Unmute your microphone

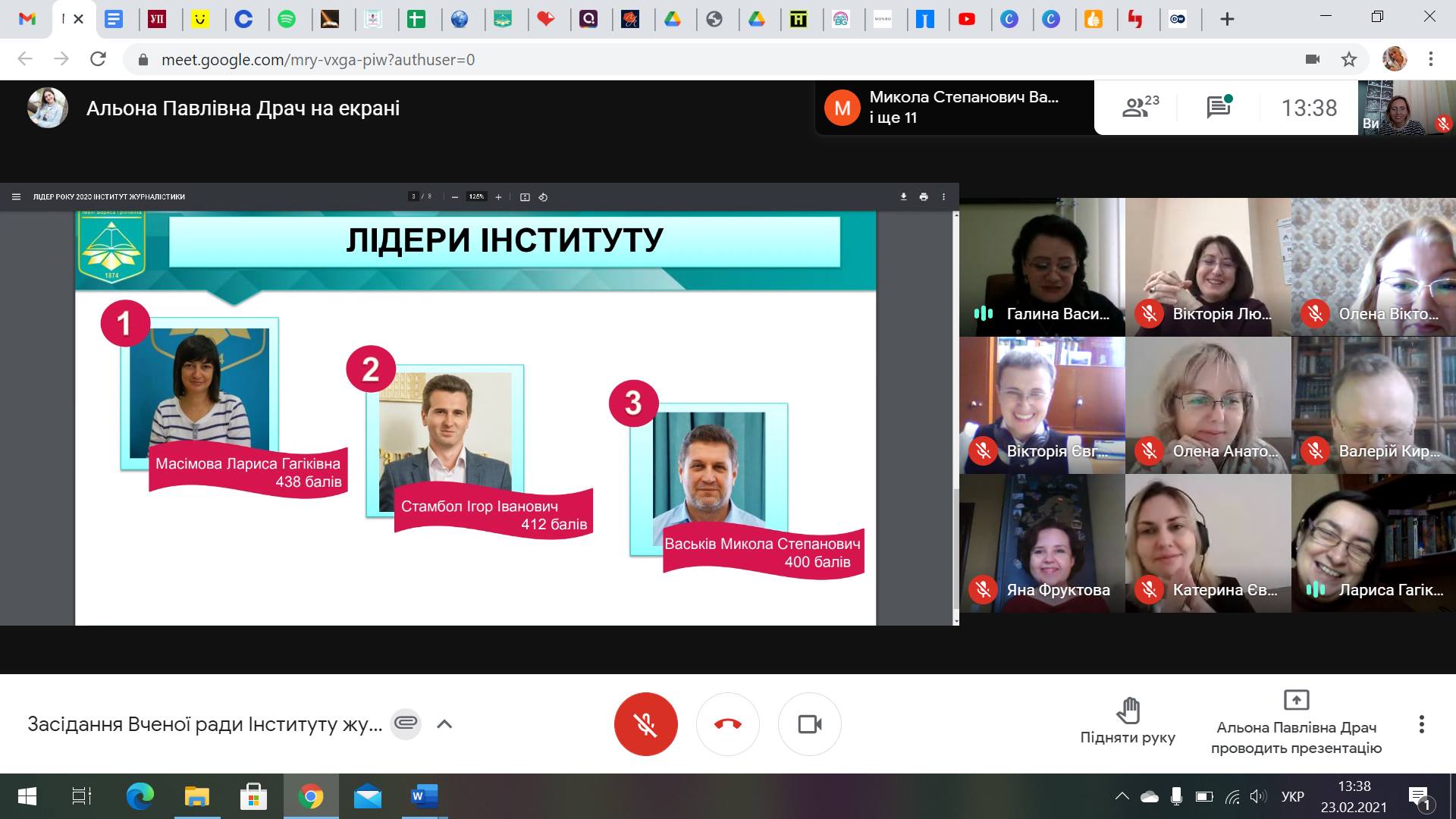tap(645, 724)
